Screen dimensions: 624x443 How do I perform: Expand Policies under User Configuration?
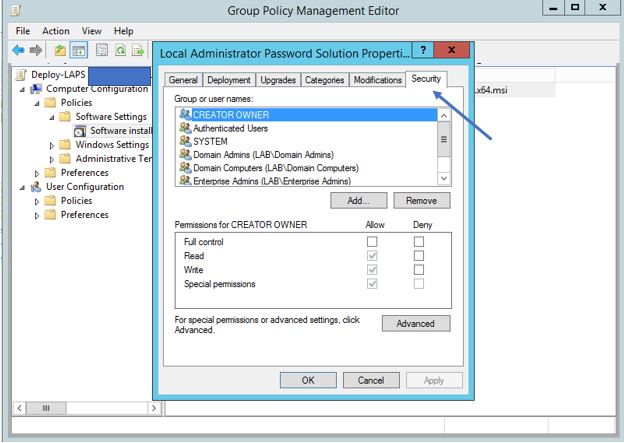(37, 202)
